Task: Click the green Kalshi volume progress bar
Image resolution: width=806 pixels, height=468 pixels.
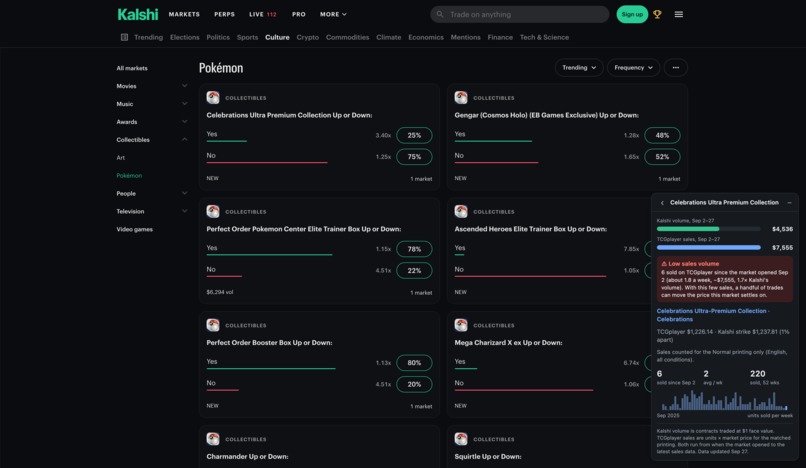Action: (708, 229)
